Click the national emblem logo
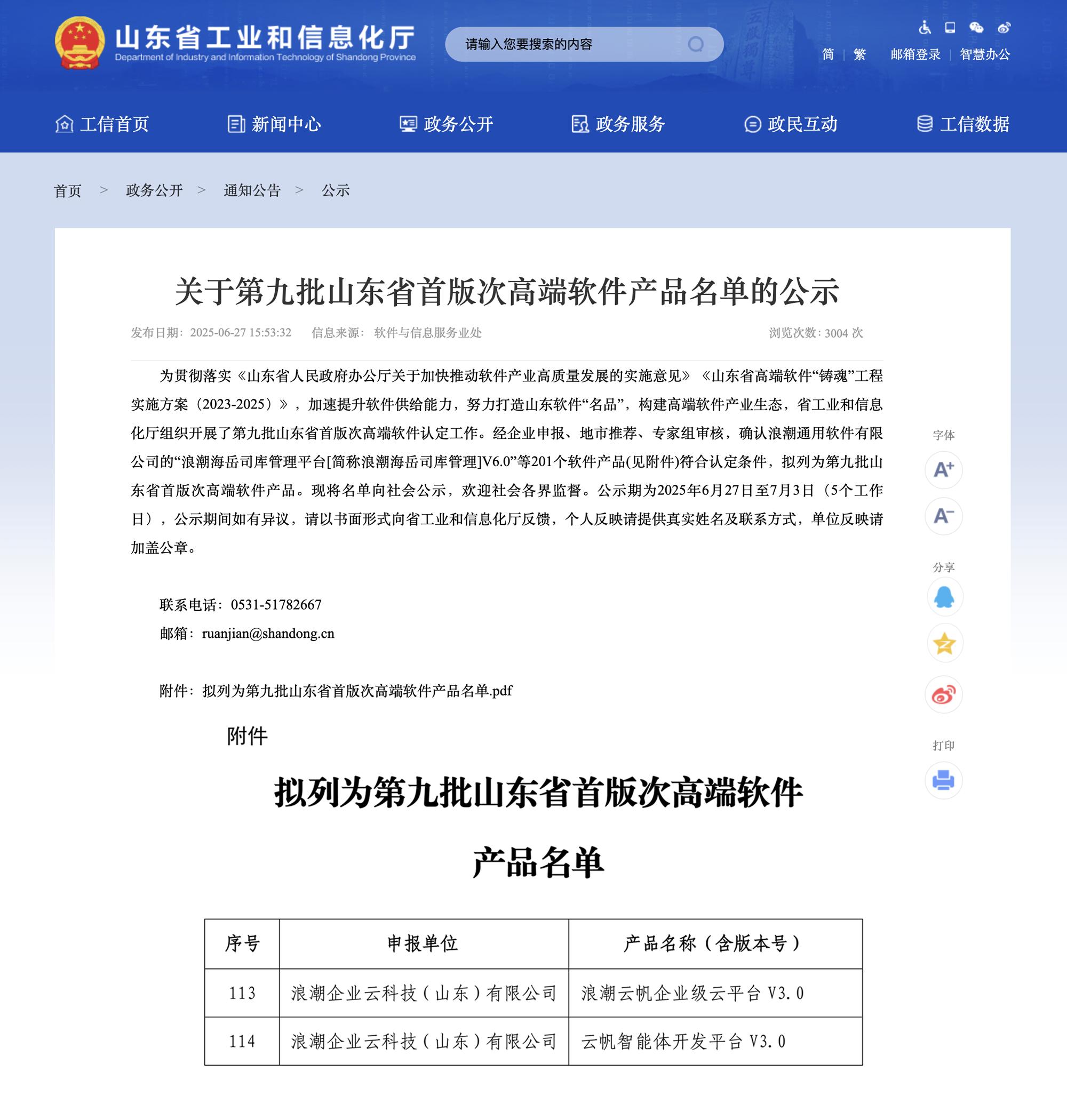 pyautogui.click(x=79, y=43)
